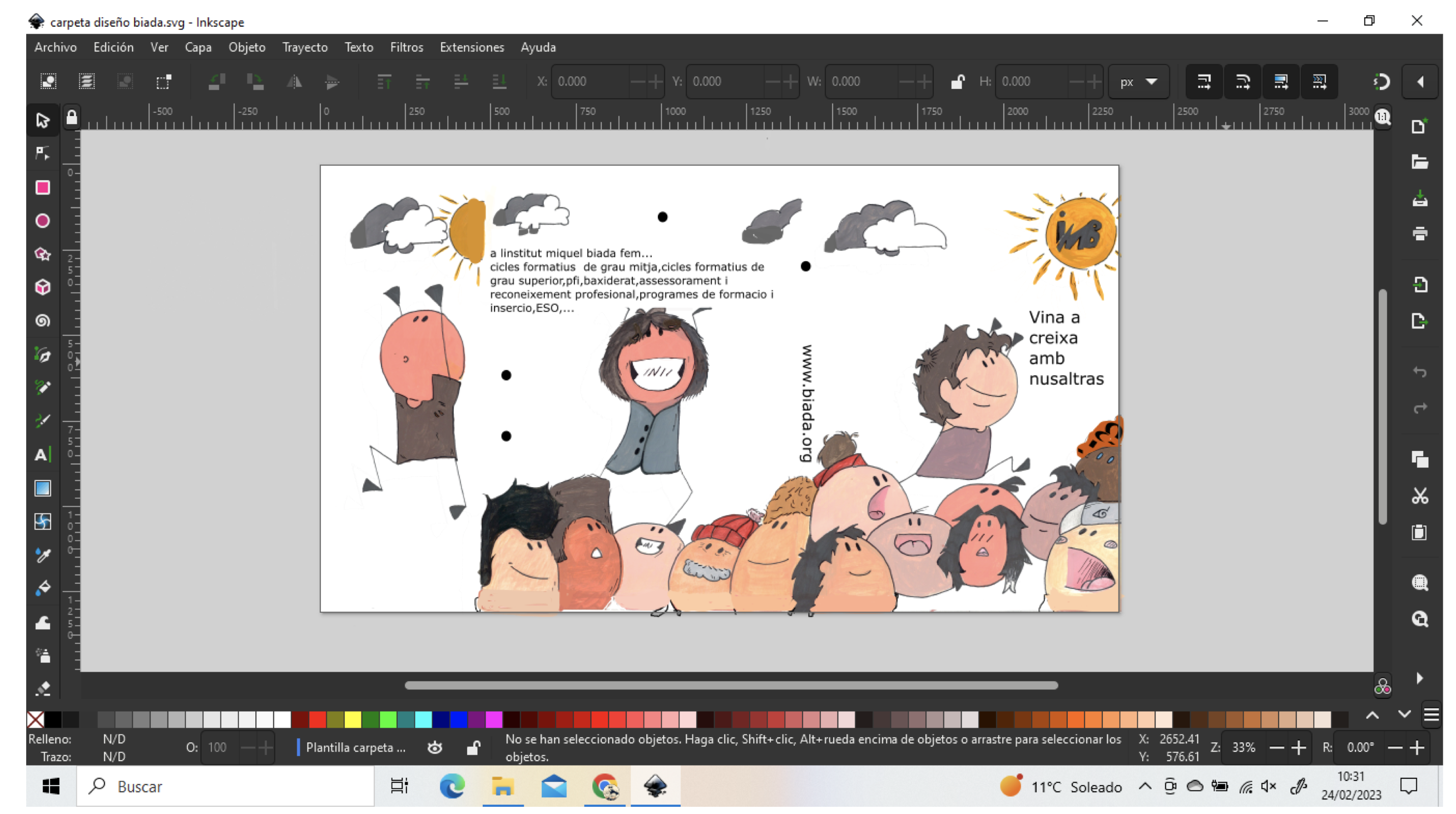
Task: Click the X position input field
Action: [x=591, y=82]
